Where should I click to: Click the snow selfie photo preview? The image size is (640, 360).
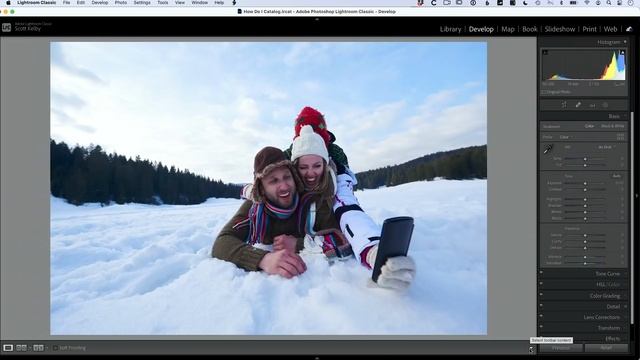(x=269, y=189)
